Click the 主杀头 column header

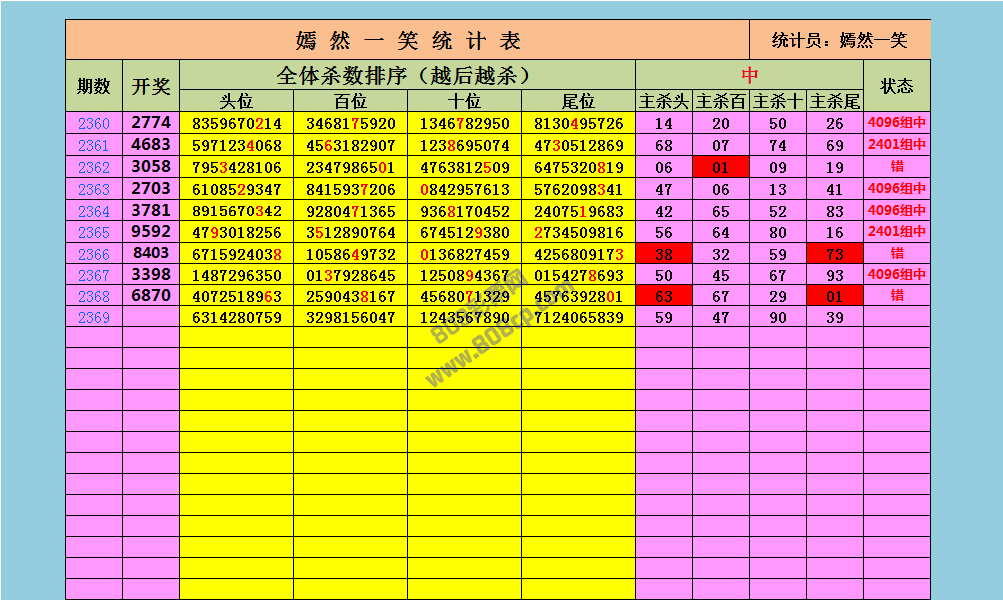(x=664, y=101)
